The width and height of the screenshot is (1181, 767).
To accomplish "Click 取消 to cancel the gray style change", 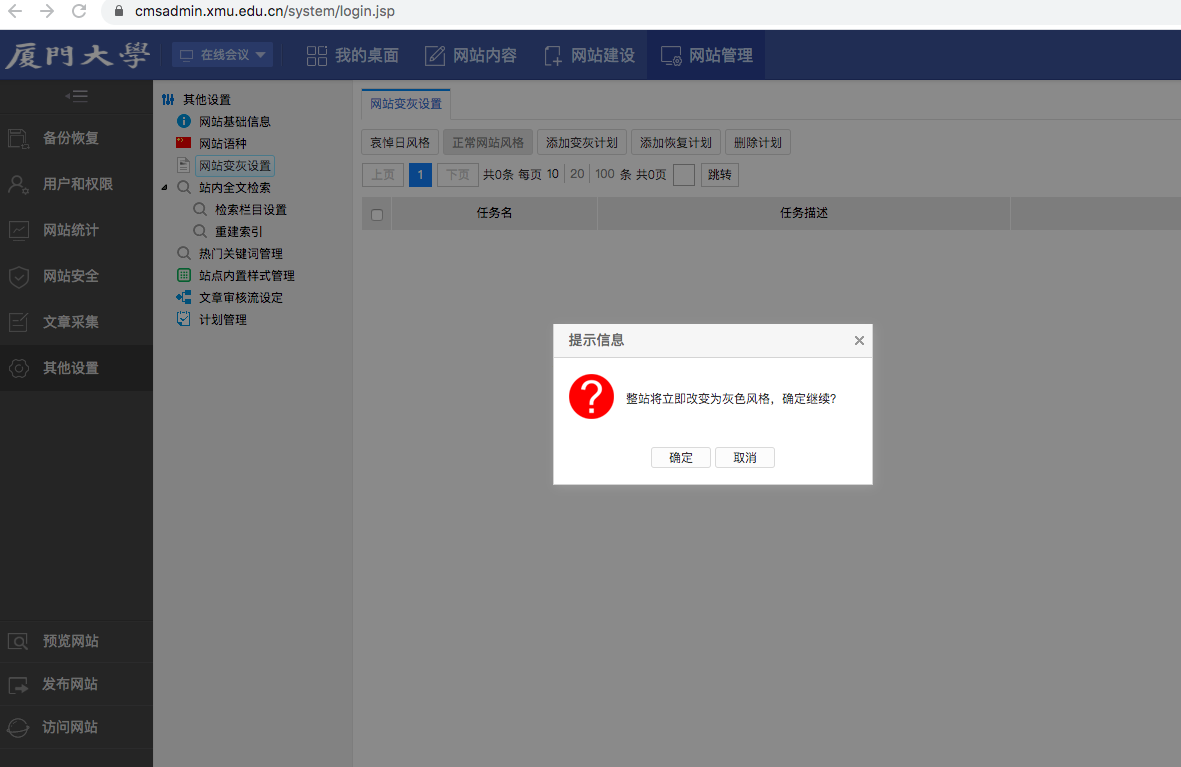I will point(745,457).
